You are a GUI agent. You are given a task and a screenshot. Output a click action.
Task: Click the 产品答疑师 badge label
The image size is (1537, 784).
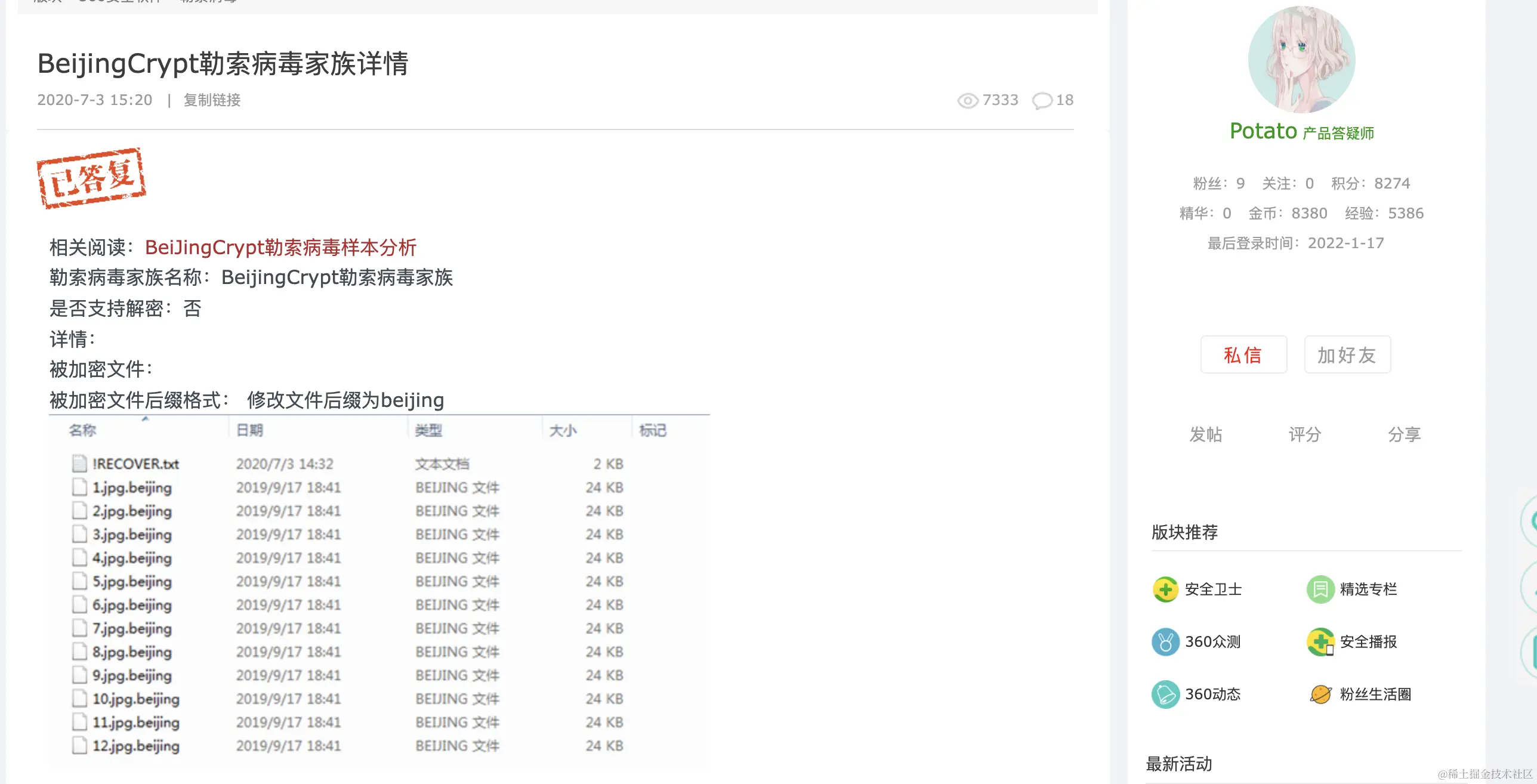click(x=1338, y=132)
